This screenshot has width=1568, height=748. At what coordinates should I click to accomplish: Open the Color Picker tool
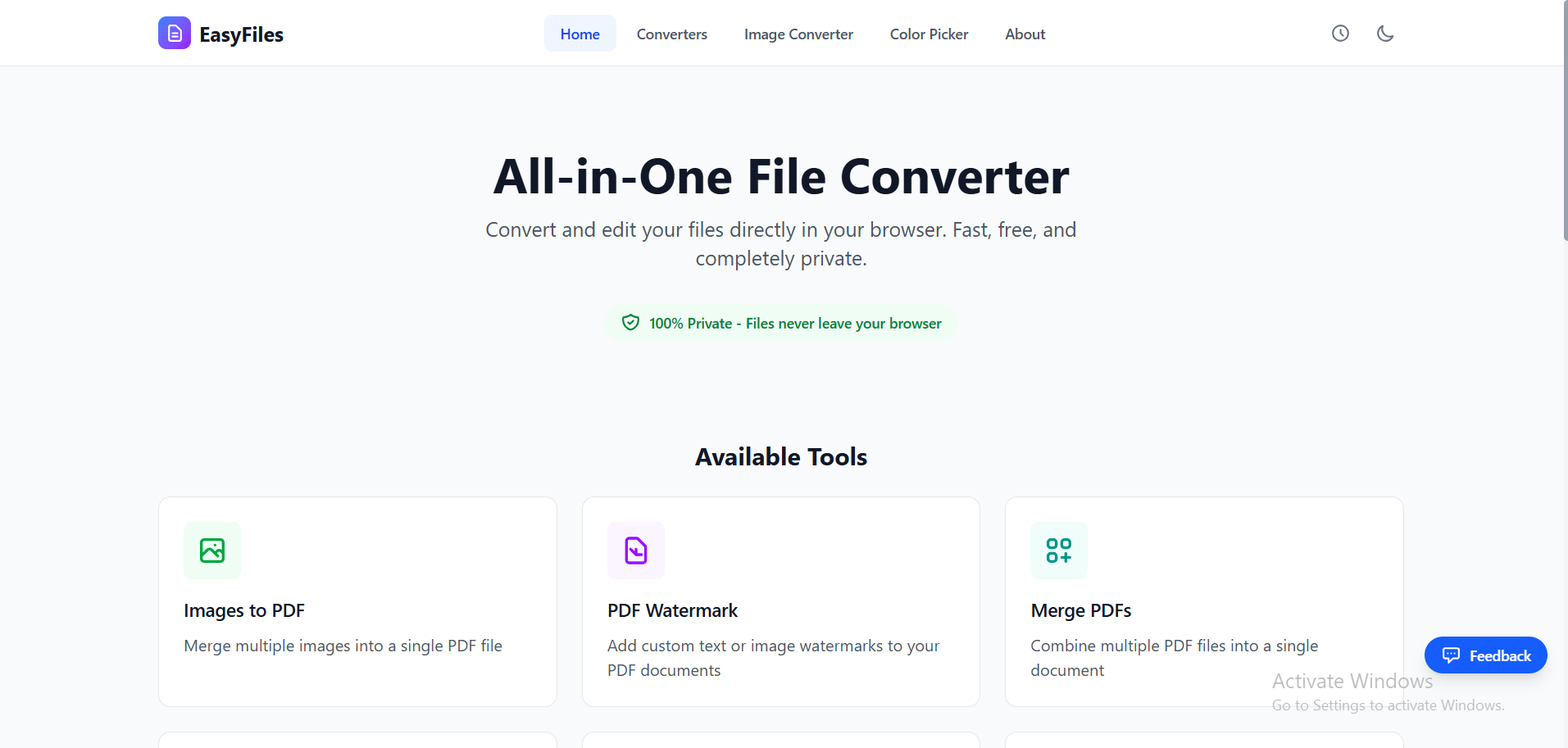point(929,34)
